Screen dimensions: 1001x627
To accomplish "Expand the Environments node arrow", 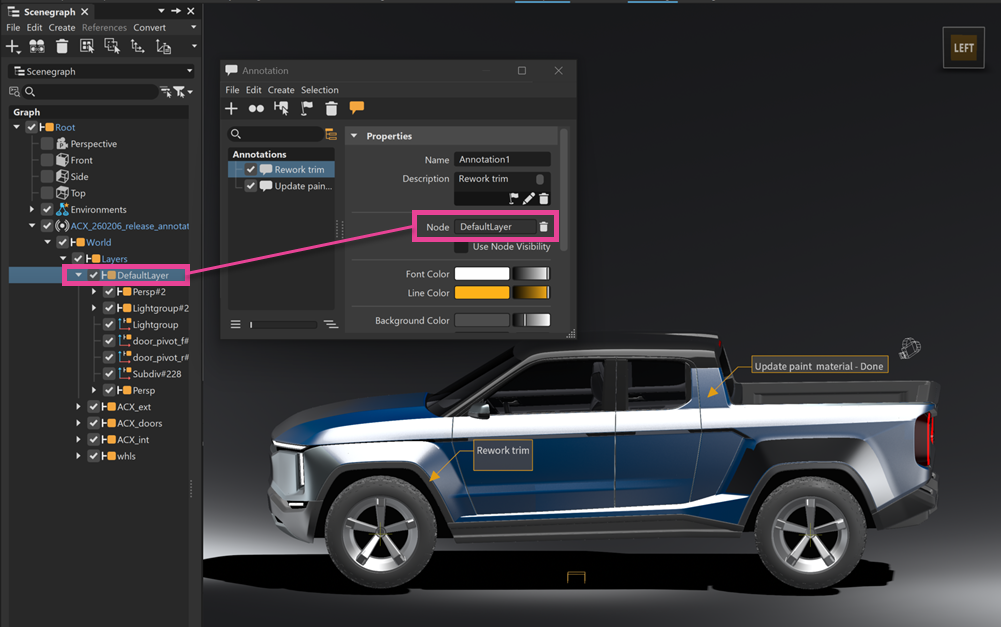I will 32,209.
